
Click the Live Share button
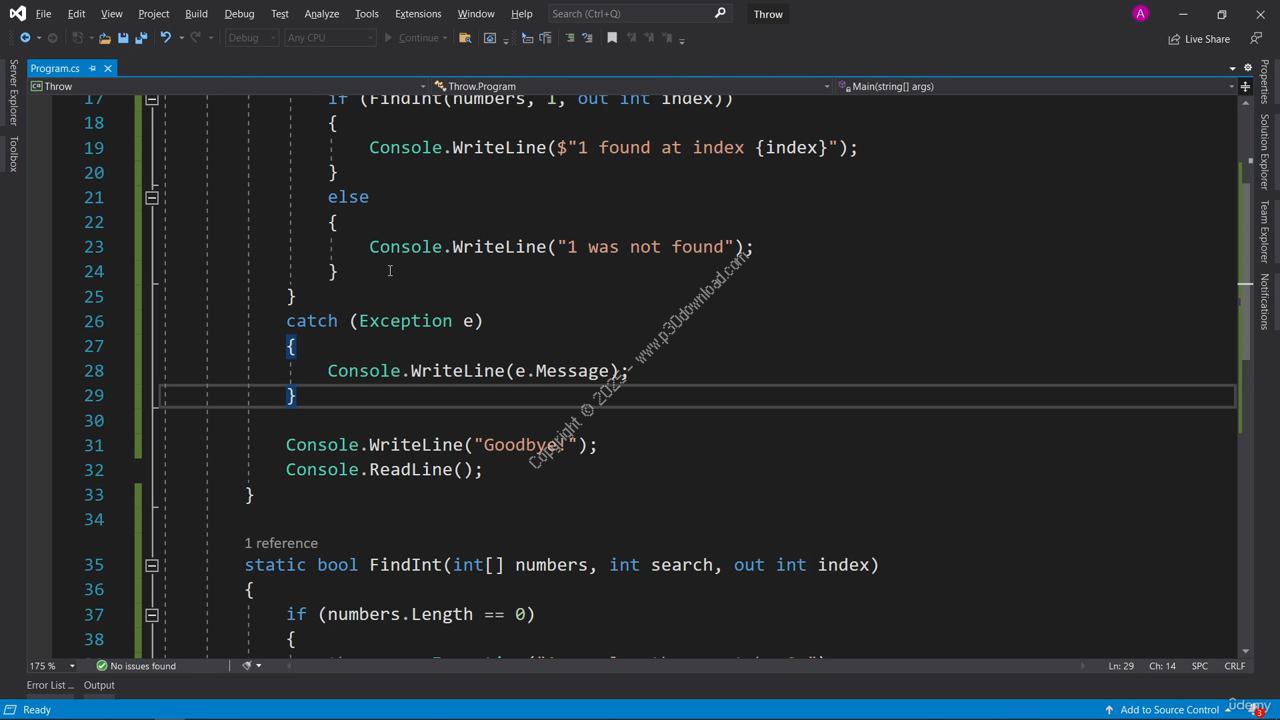pyautogui.click(x=1199, y=39)
